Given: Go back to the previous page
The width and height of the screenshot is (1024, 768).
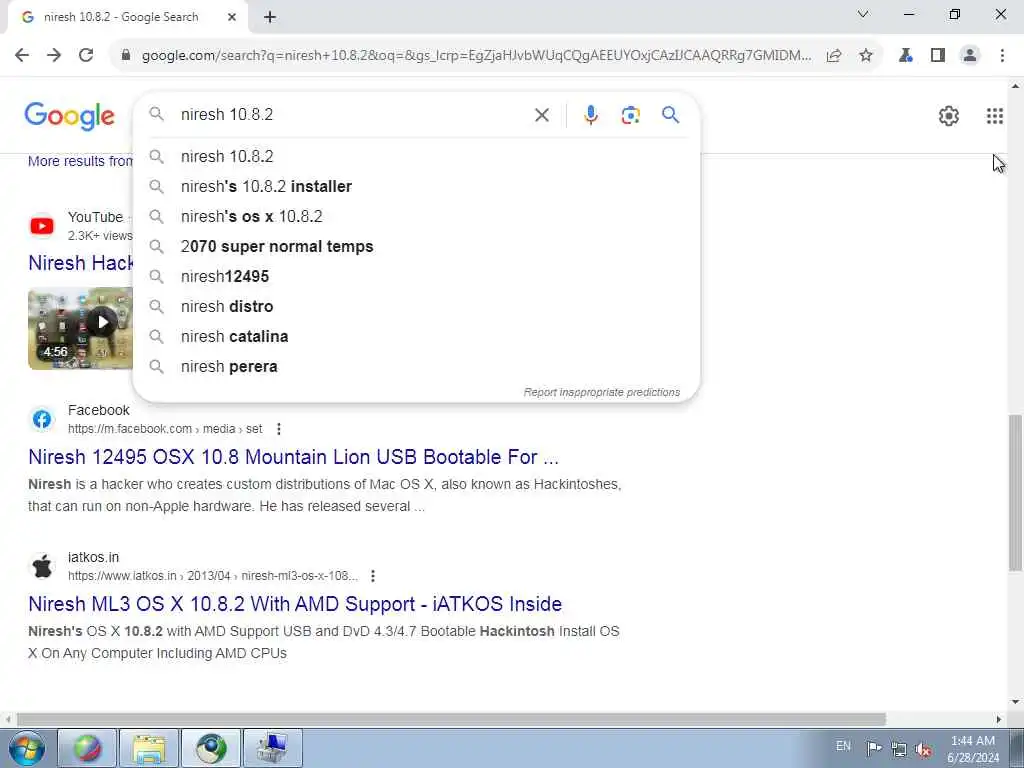Looking at the screenshot, I should click(x=22, y=56).
